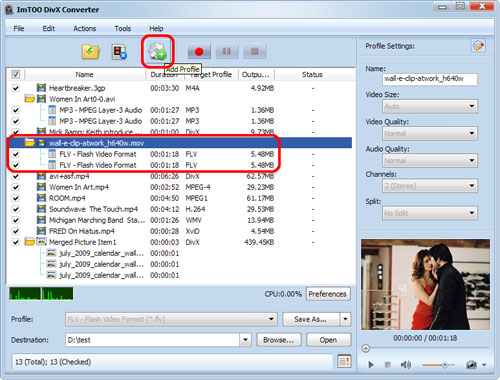Uncheck second FLV - Flash Video Format checkbox
This screenshot has height=380, width=500.
pyautogui.click(x=16, y=165)
